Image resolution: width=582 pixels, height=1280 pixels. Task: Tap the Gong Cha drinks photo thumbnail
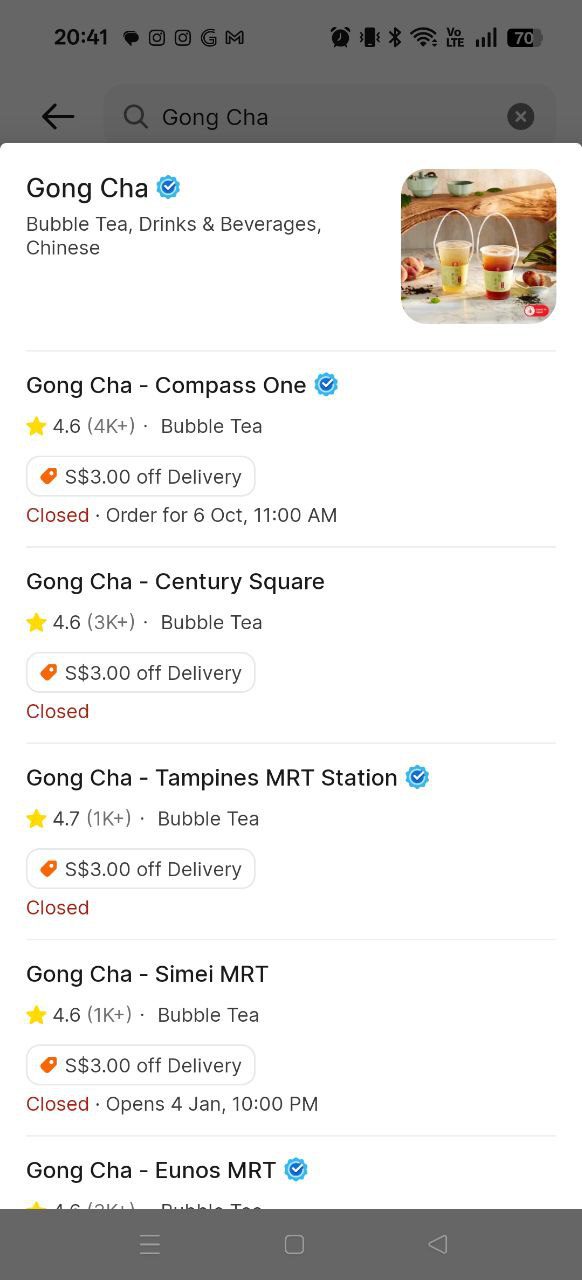tap(478, 246)
